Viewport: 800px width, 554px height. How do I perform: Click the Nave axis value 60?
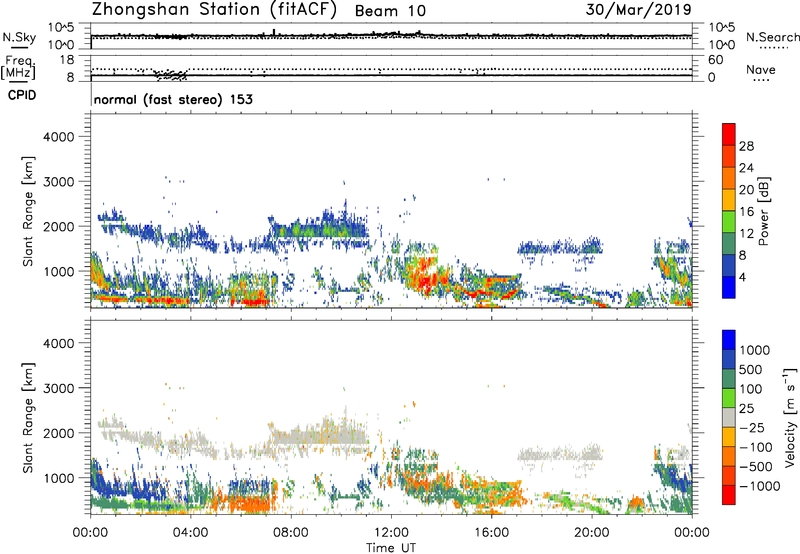click(715, 60)
